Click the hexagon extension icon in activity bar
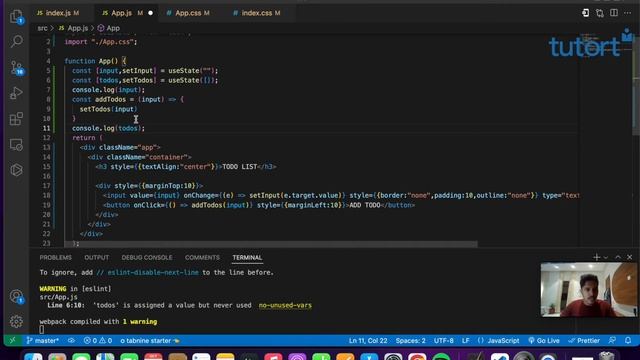The height and width of the screenshot is (360, 640). tap(16, 170)
